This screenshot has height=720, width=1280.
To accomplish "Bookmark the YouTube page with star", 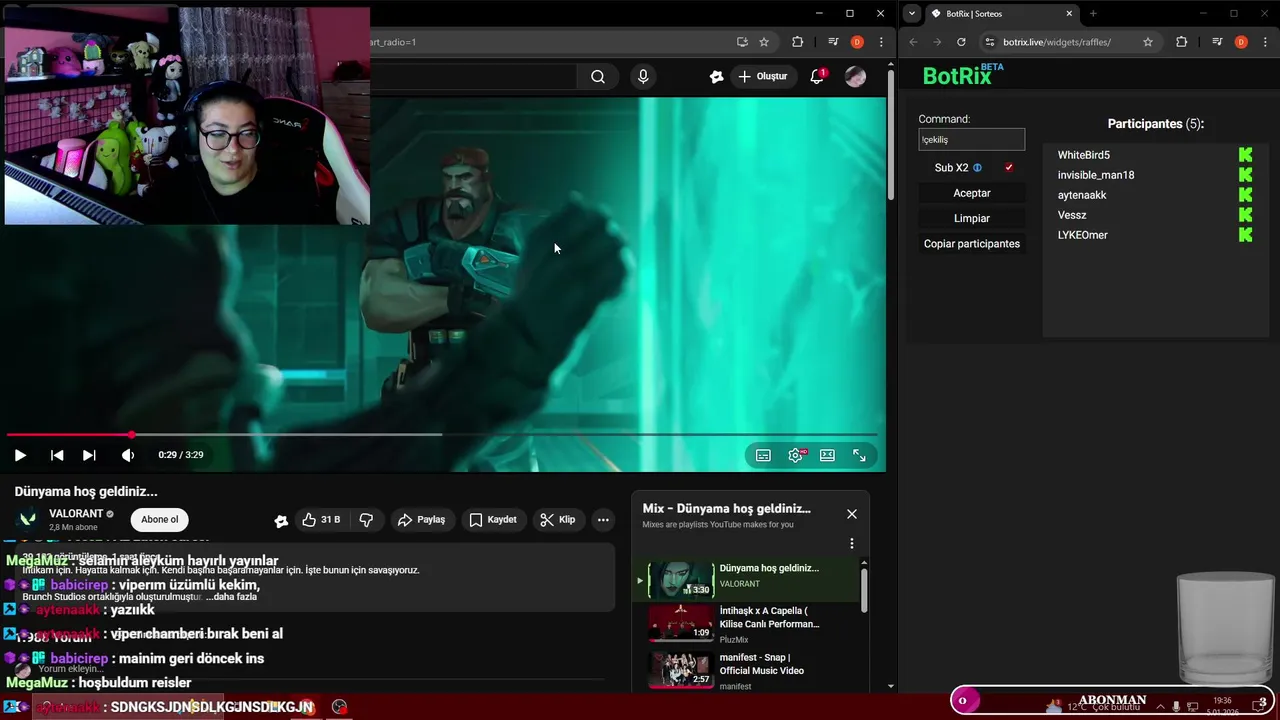I will tap(764, 42).
